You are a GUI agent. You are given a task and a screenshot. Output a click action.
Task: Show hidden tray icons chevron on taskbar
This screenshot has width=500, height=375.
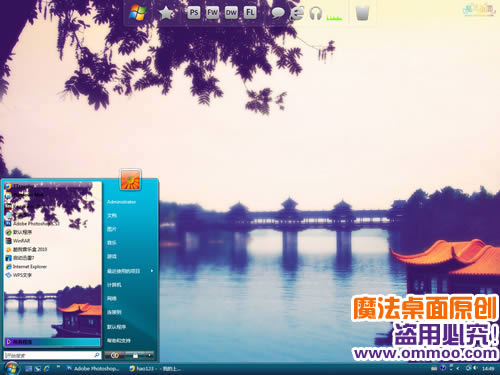pos(458,368)
